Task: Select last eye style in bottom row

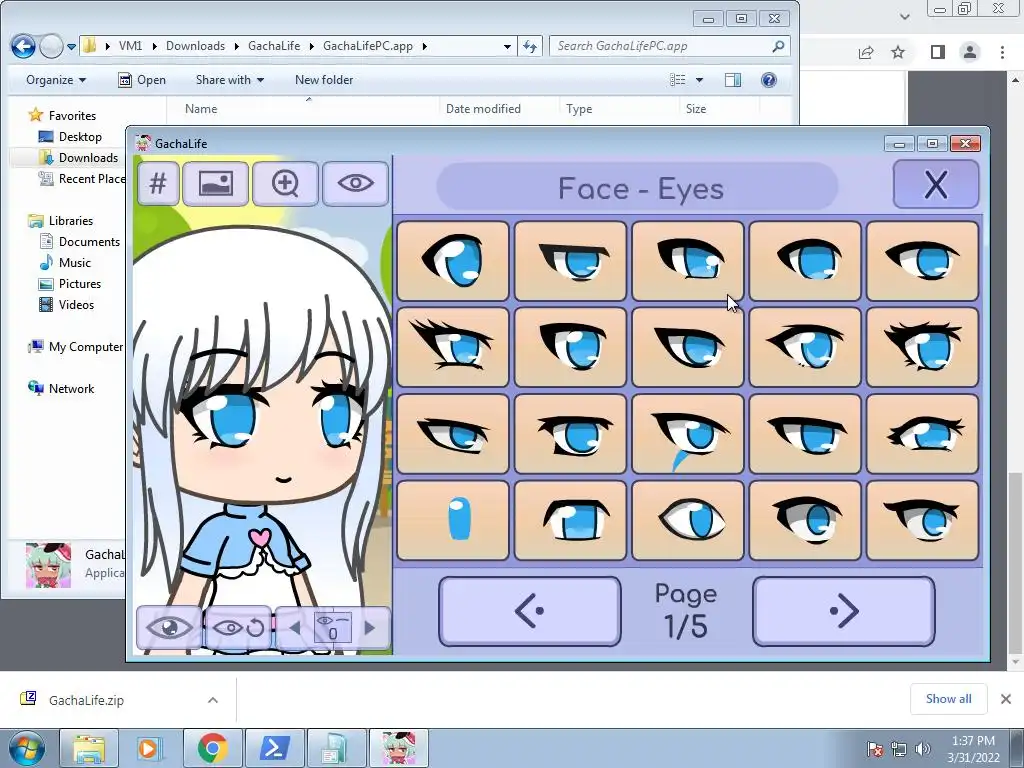Action: click(x=922, y=520)
